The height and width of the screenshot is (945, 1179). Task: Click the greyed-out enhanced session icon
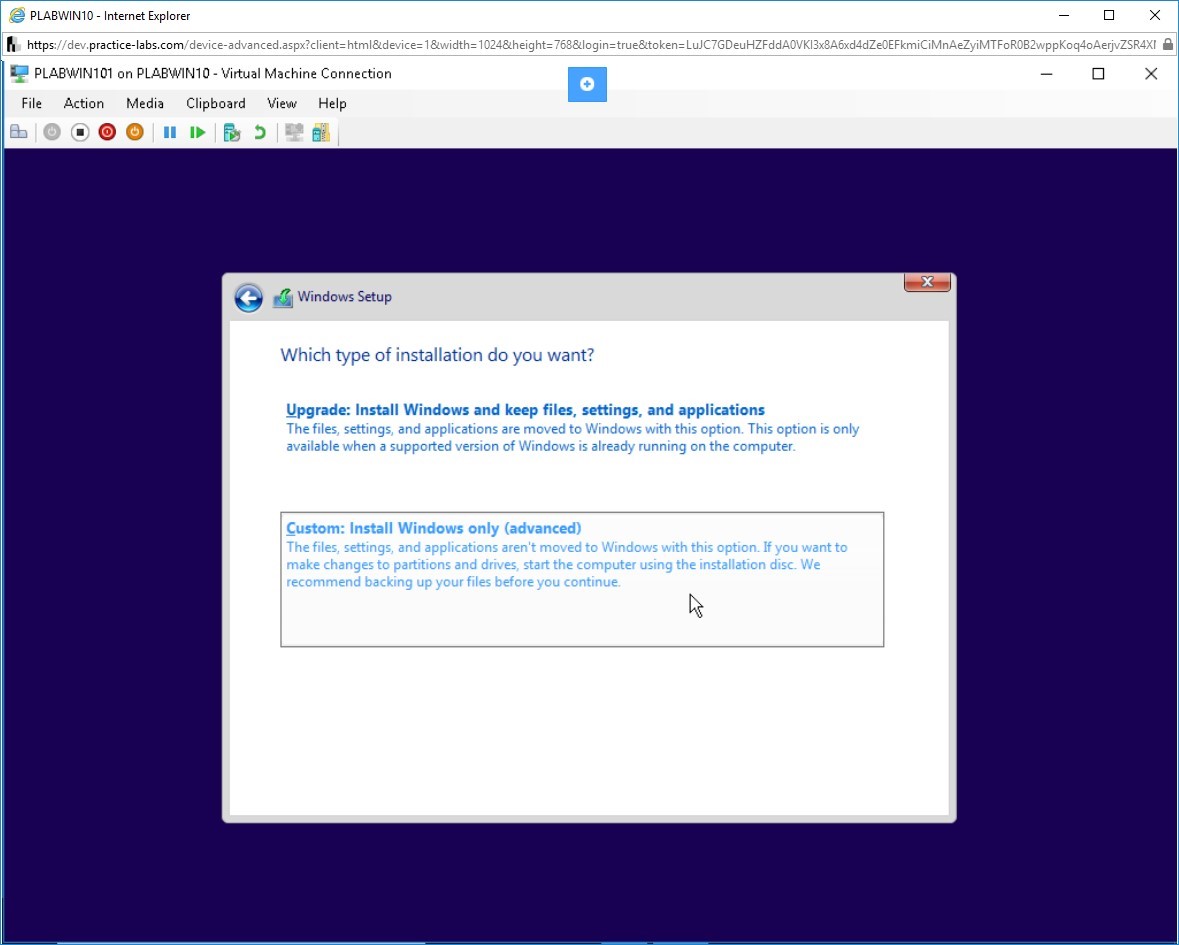tap(294, 133)
